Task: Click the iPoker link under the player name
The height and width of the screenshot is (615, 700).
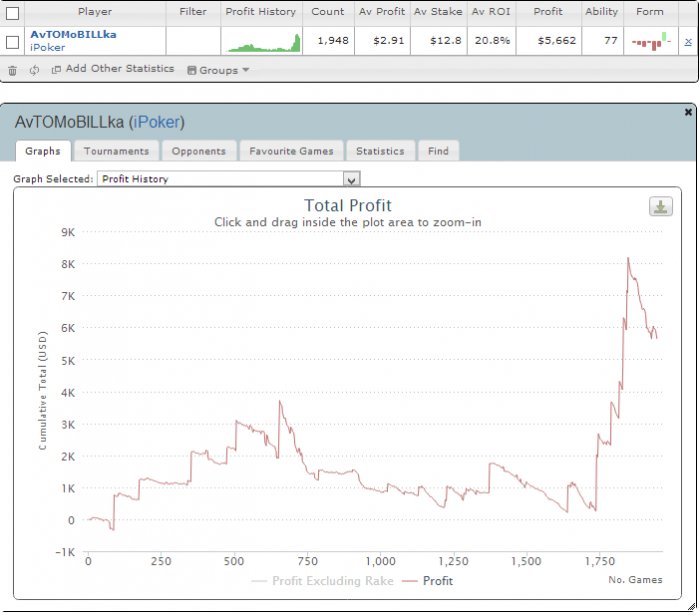Action: point(48,47)
